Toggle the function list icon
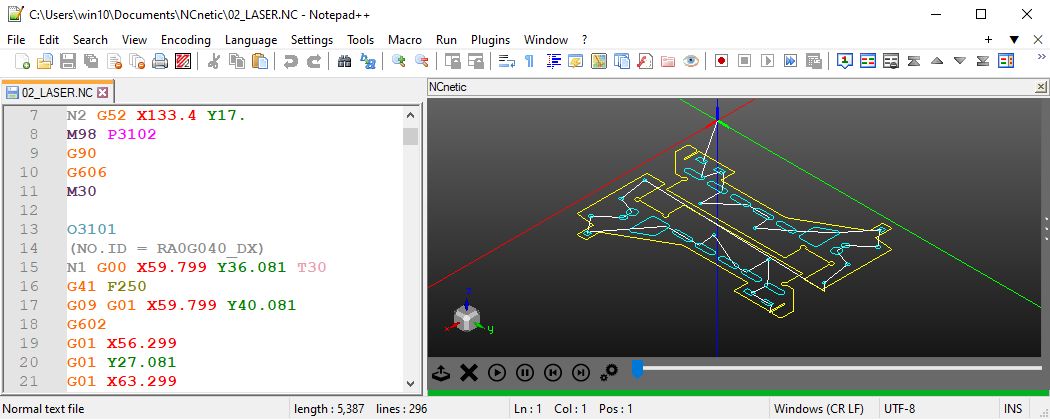The height and width of the screenshot is (420, 1050). click(644, 62)
